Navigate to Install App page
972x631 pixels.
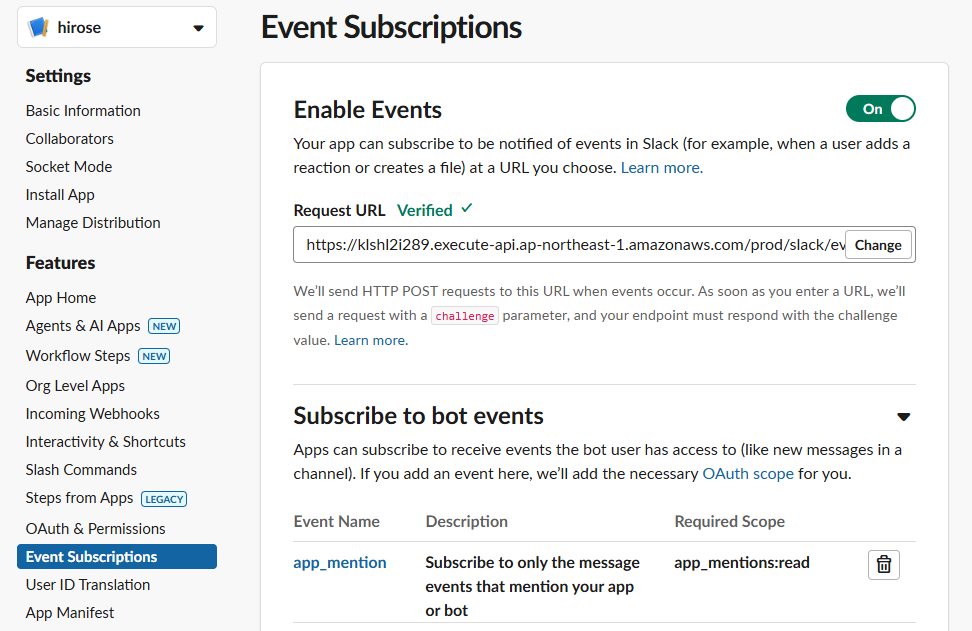click(60, 195)
